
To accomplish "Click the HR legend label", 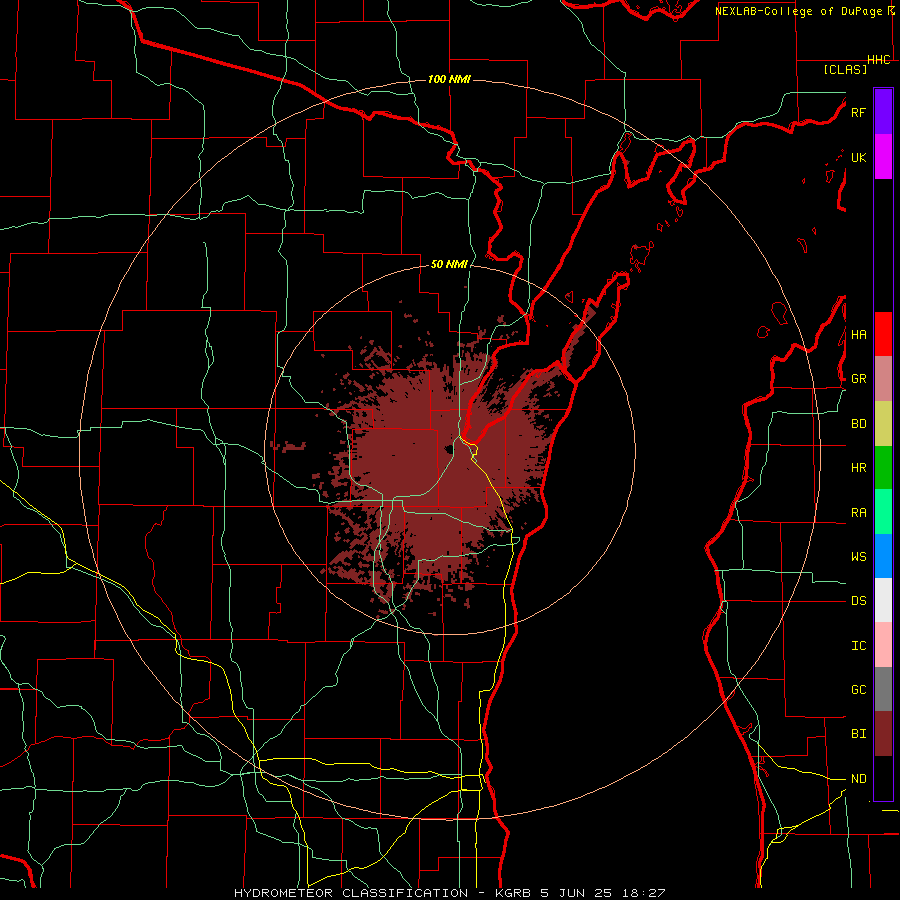I will [858, 468].
